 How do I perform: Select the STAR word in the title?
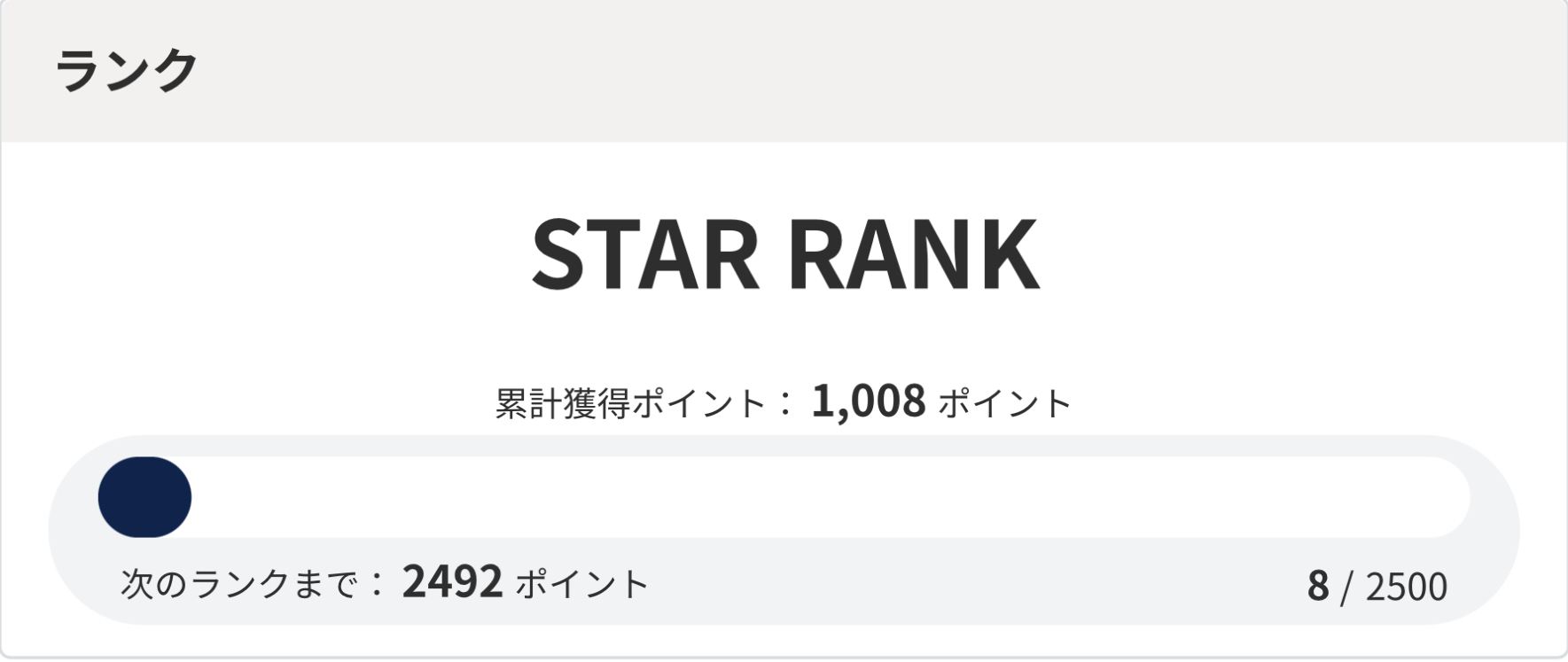645,253
